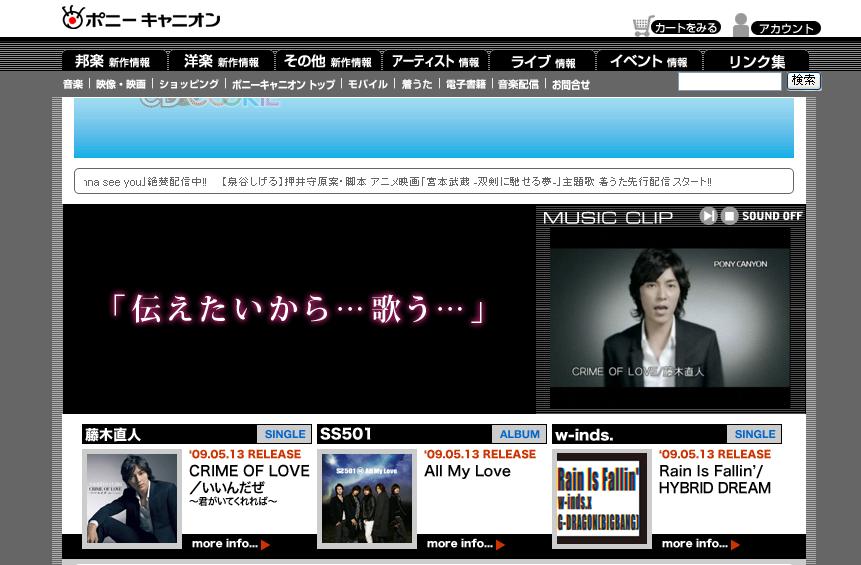Go to 映像・映画 section link

click(121, 84)
